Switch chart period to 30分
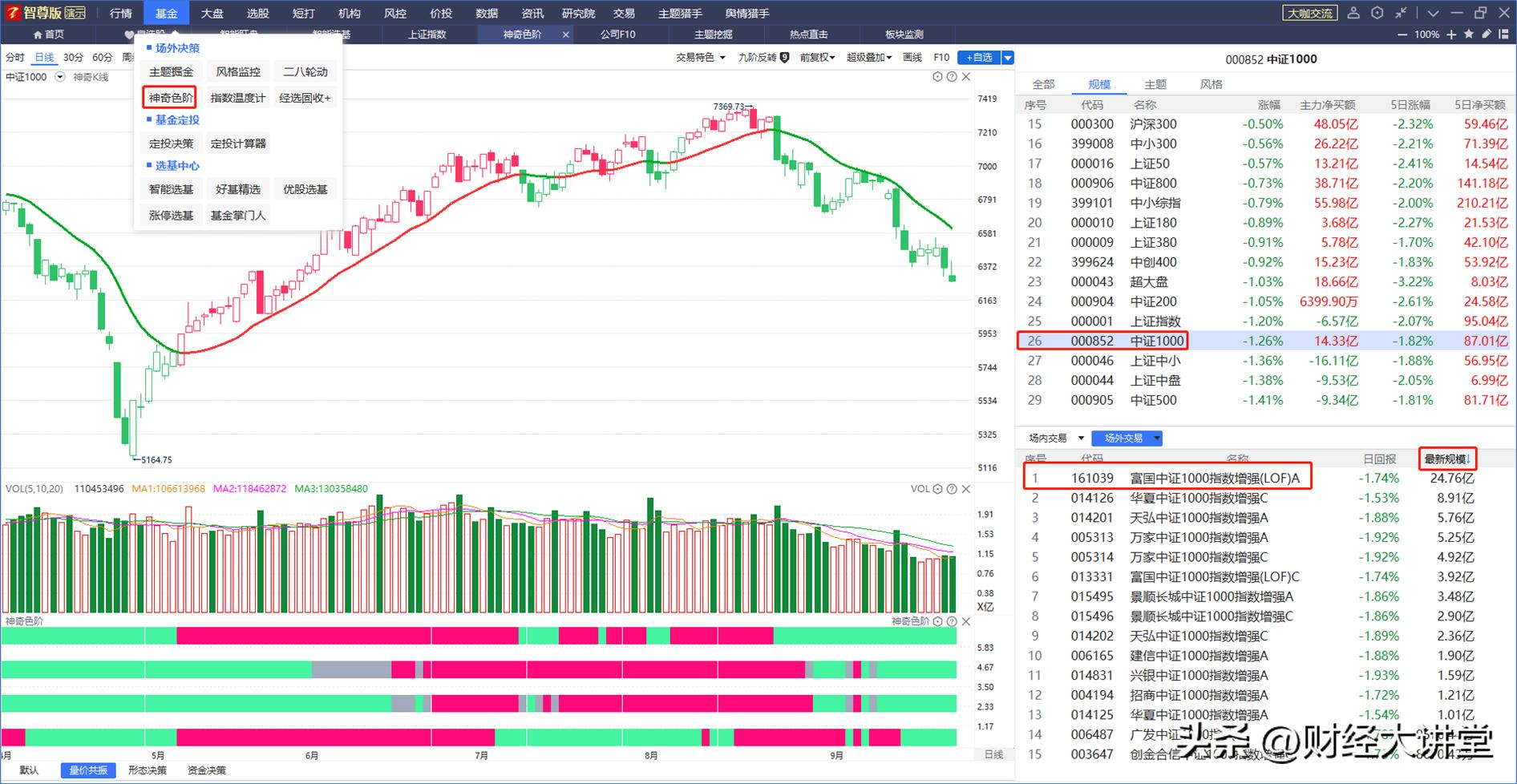 click(x=73, y=58)
